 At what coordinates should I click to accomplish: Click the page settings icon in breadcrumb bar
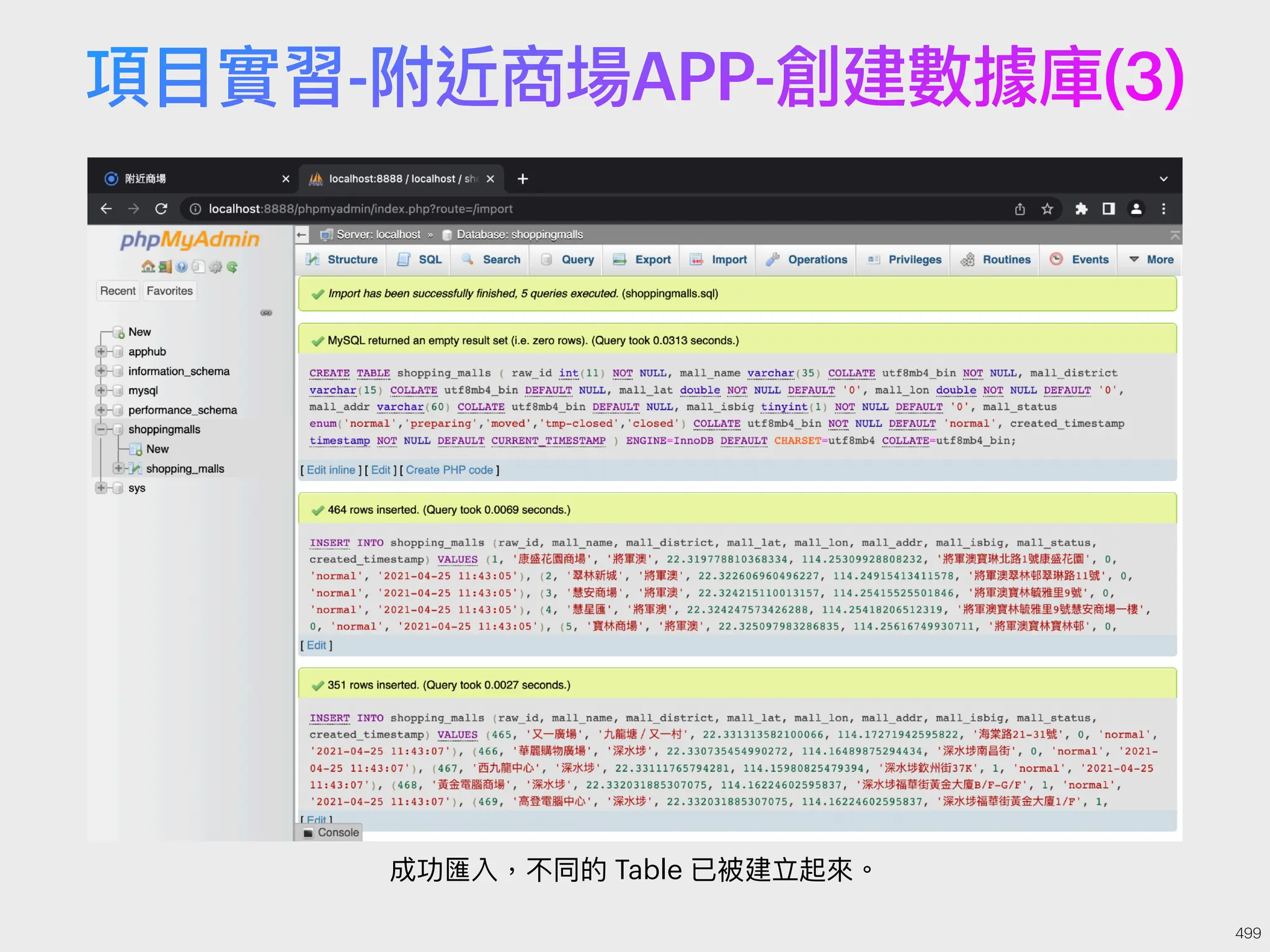click(1175, 235)
